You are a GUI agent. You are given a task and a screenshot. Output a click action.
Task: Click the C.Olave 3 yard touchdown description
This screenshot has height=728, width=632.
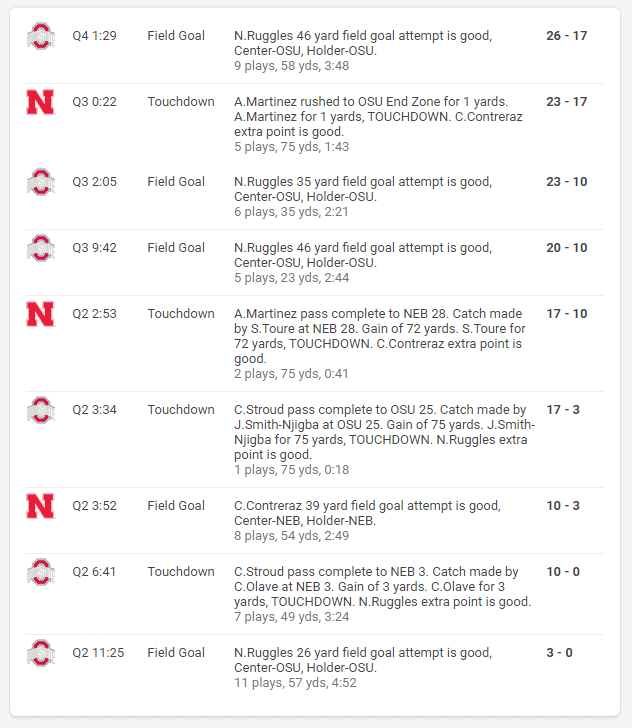pos(383,586)
